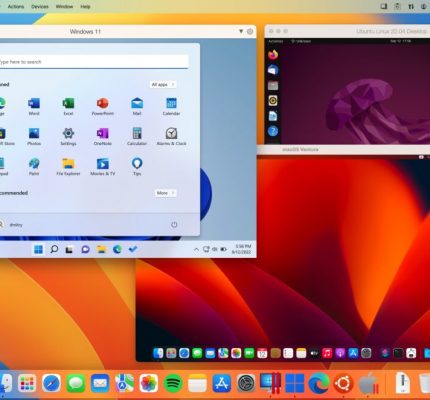Open Maps in the host Mac Dock
This screenshot has width=430, height=400.
coord(124,383)
